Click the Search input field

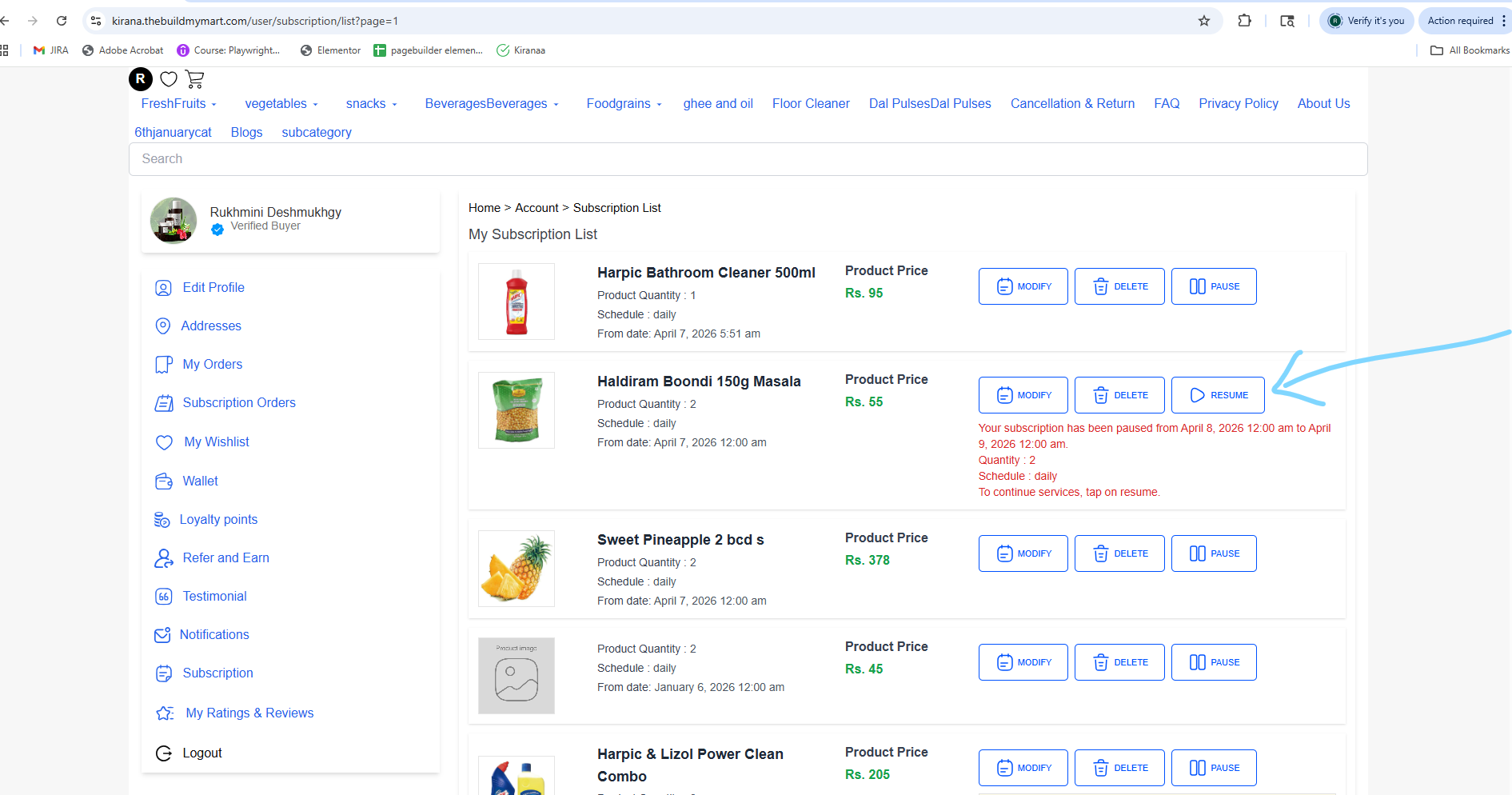(x=748, y=159)
